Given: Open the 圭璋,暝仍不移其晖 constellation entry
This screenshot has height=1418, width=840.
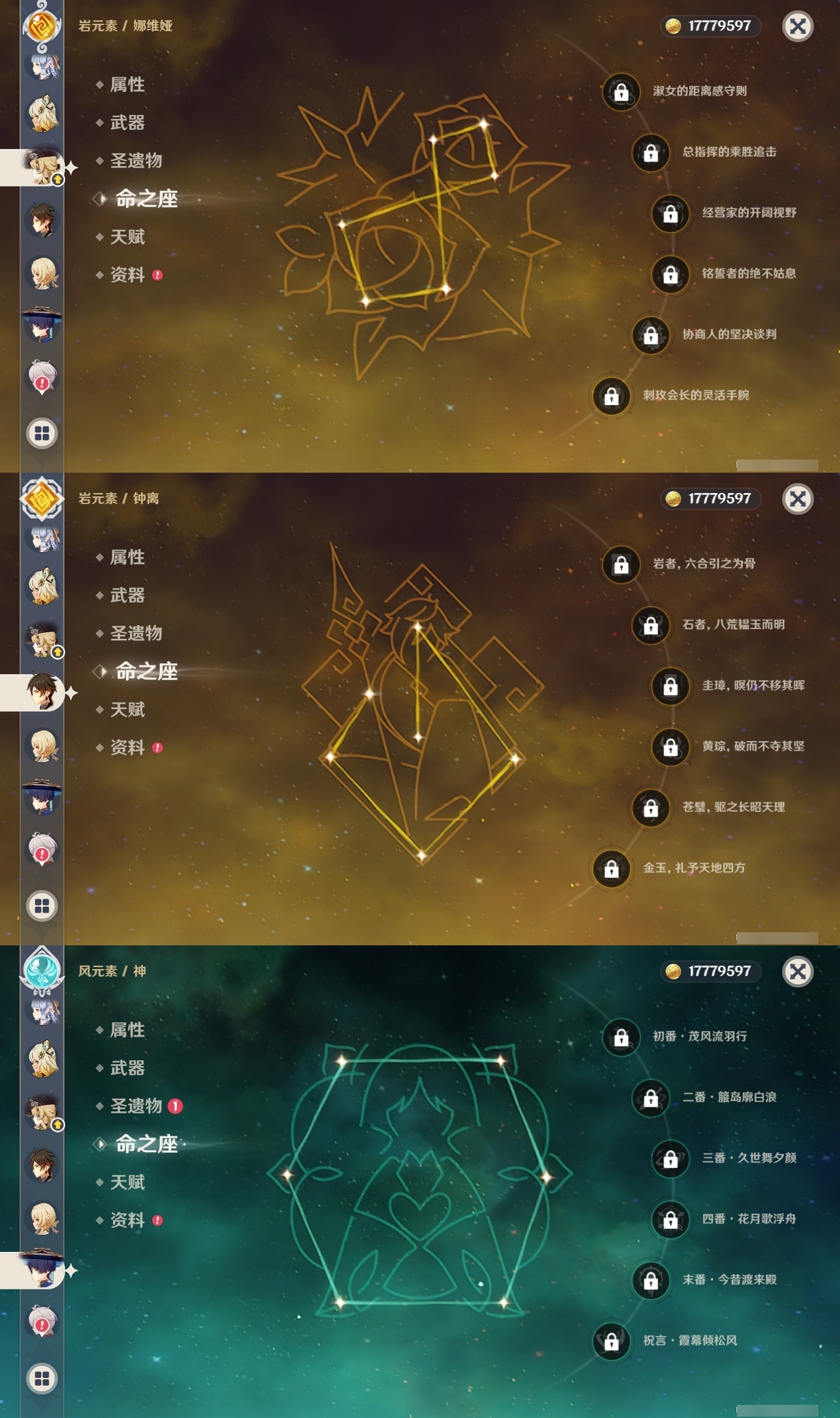Looking at the screenshot, I should coord(753,685).
